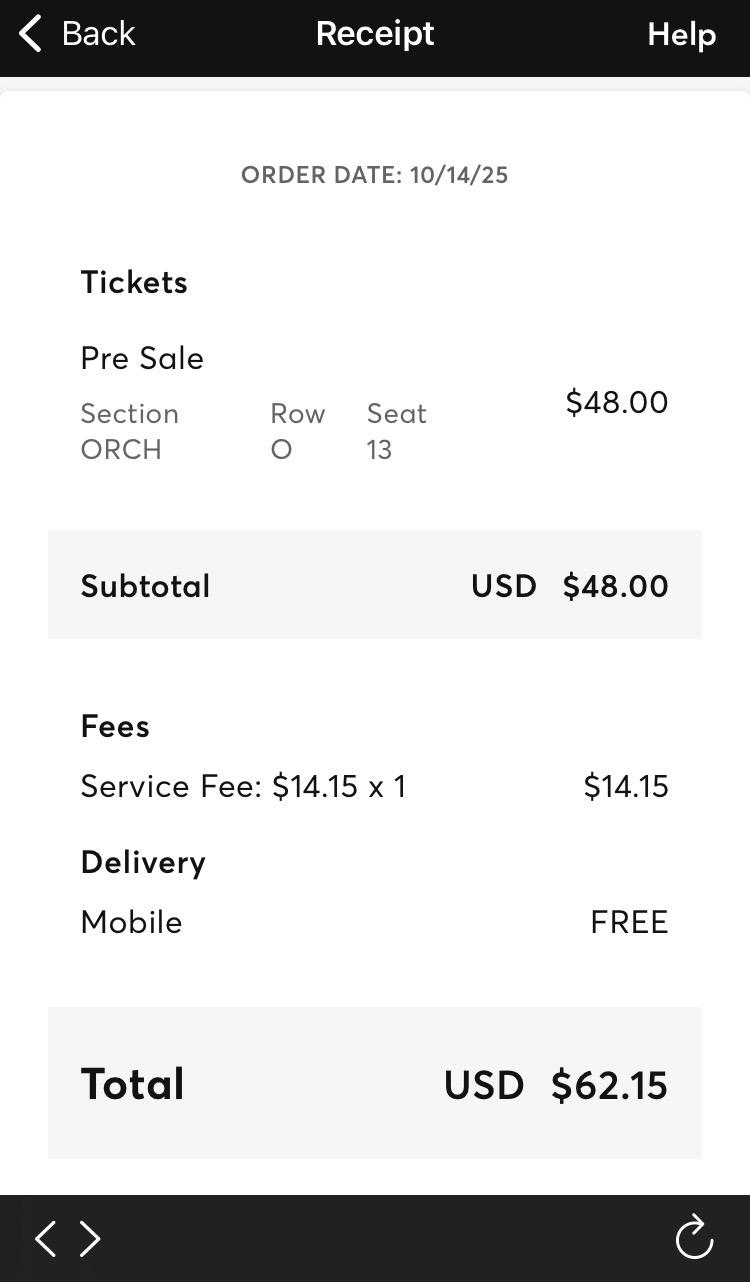Tap the $14.15 fee amount
The image size is (750, 1282).
click(x=626, y=786)
